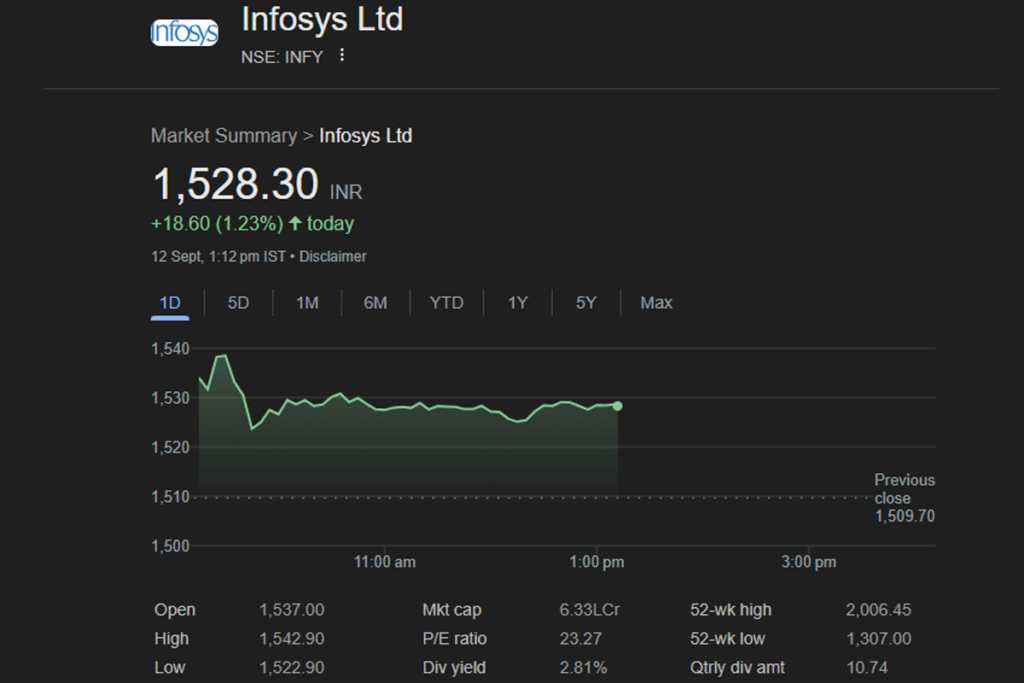Click the green up arrow near today

[x=295, y=223]
